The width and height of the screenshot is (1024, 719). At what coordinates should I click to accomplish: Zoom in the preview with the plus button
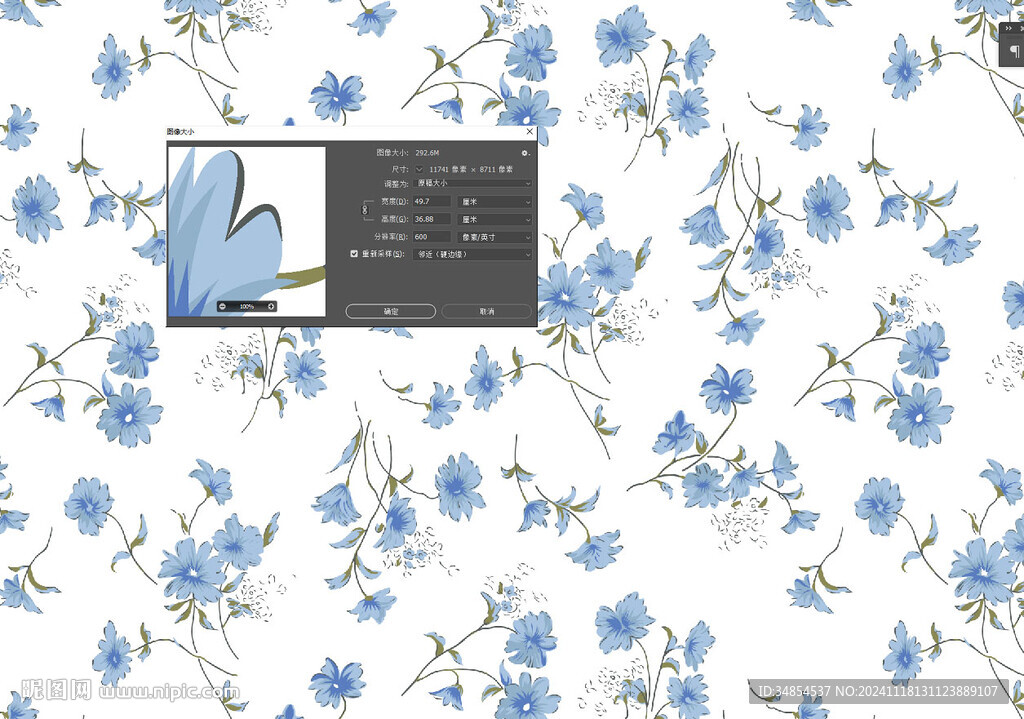click(271, 306)
